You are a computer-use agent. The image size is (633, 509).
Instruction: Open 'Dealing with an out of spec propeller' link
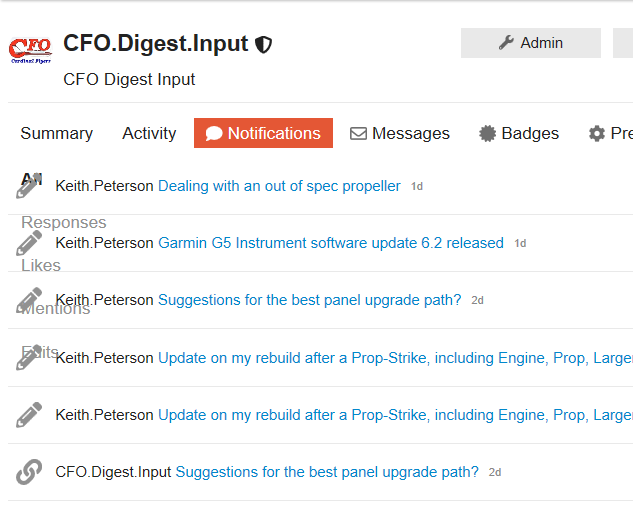click(279, 186)
